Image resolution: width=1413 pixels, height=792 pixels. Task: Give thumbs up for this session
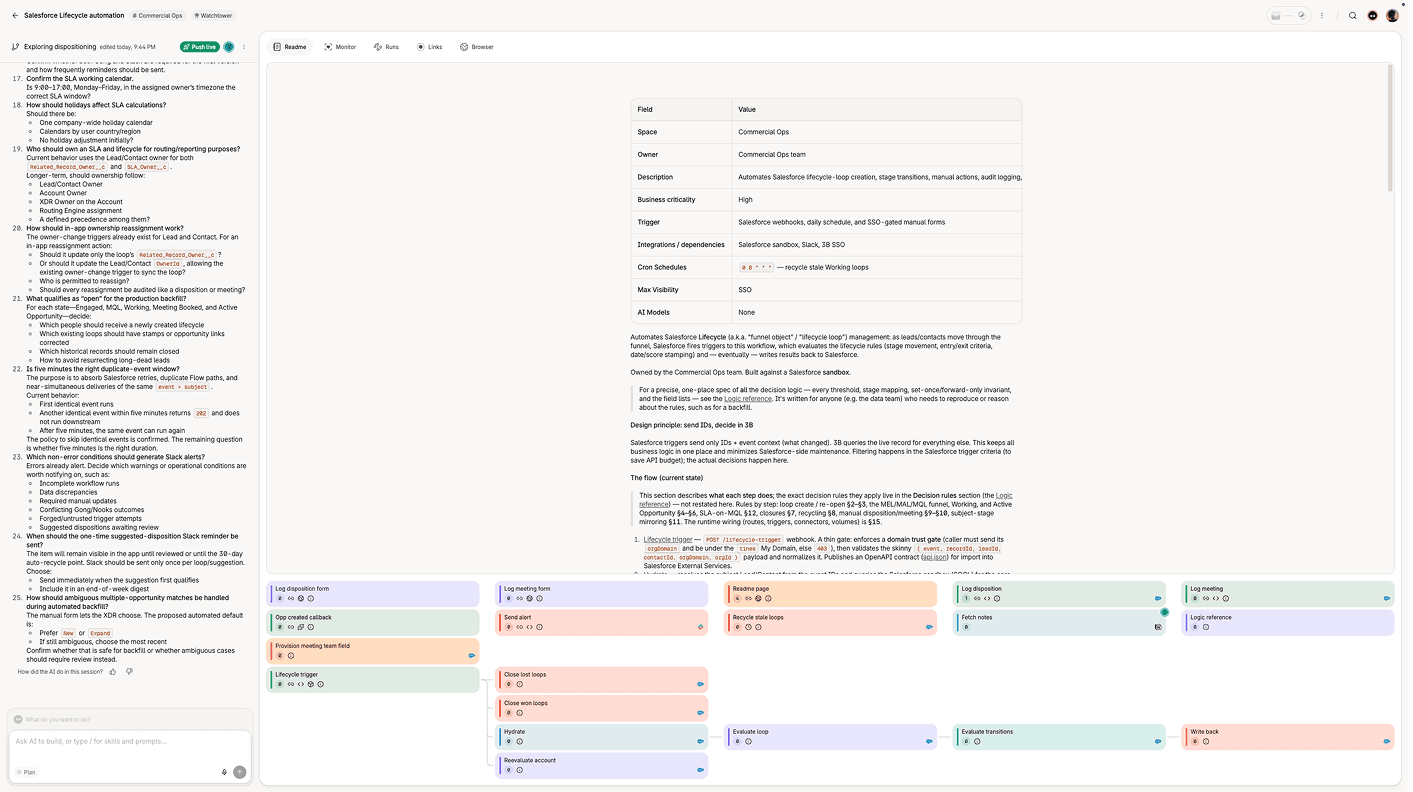point(113,672)
